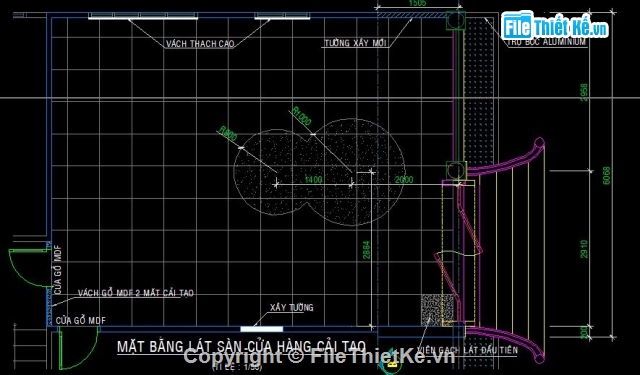This screenshot has height=375, width=640.
Task: Click the lower column square near entrance
Action: click(x=456, y=171)
